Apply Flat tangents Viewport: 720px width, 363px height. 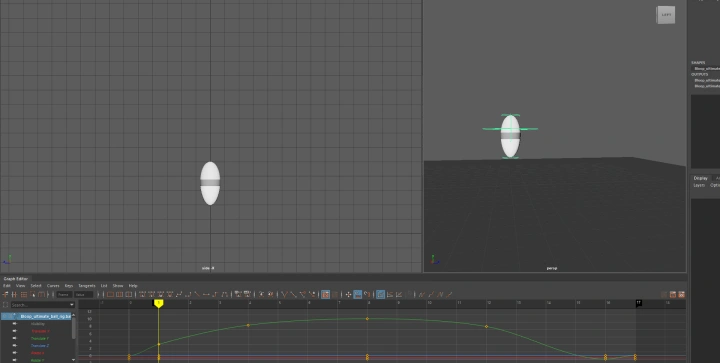(206, 295)
